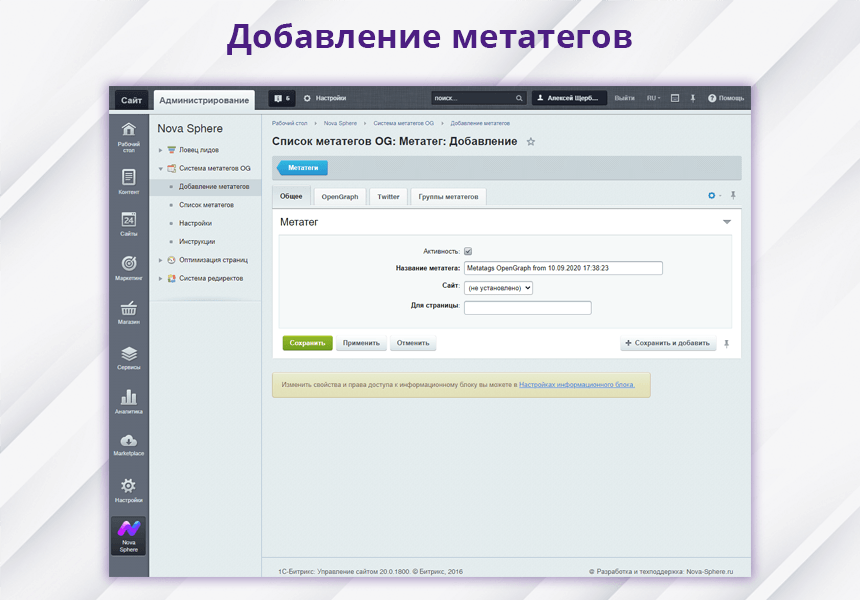Click the Для страницы input field
860x600 pixels.
pyautogui.click(x=527, y=308)
